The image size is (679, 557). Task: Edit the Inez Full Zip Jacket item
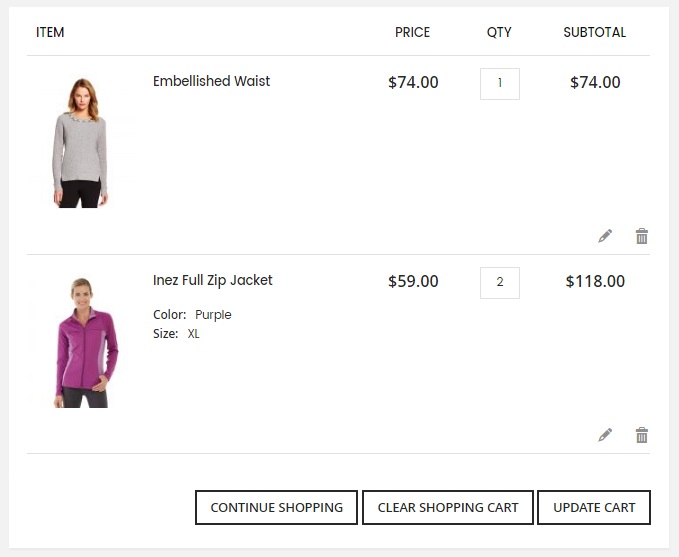click(605, 435)
